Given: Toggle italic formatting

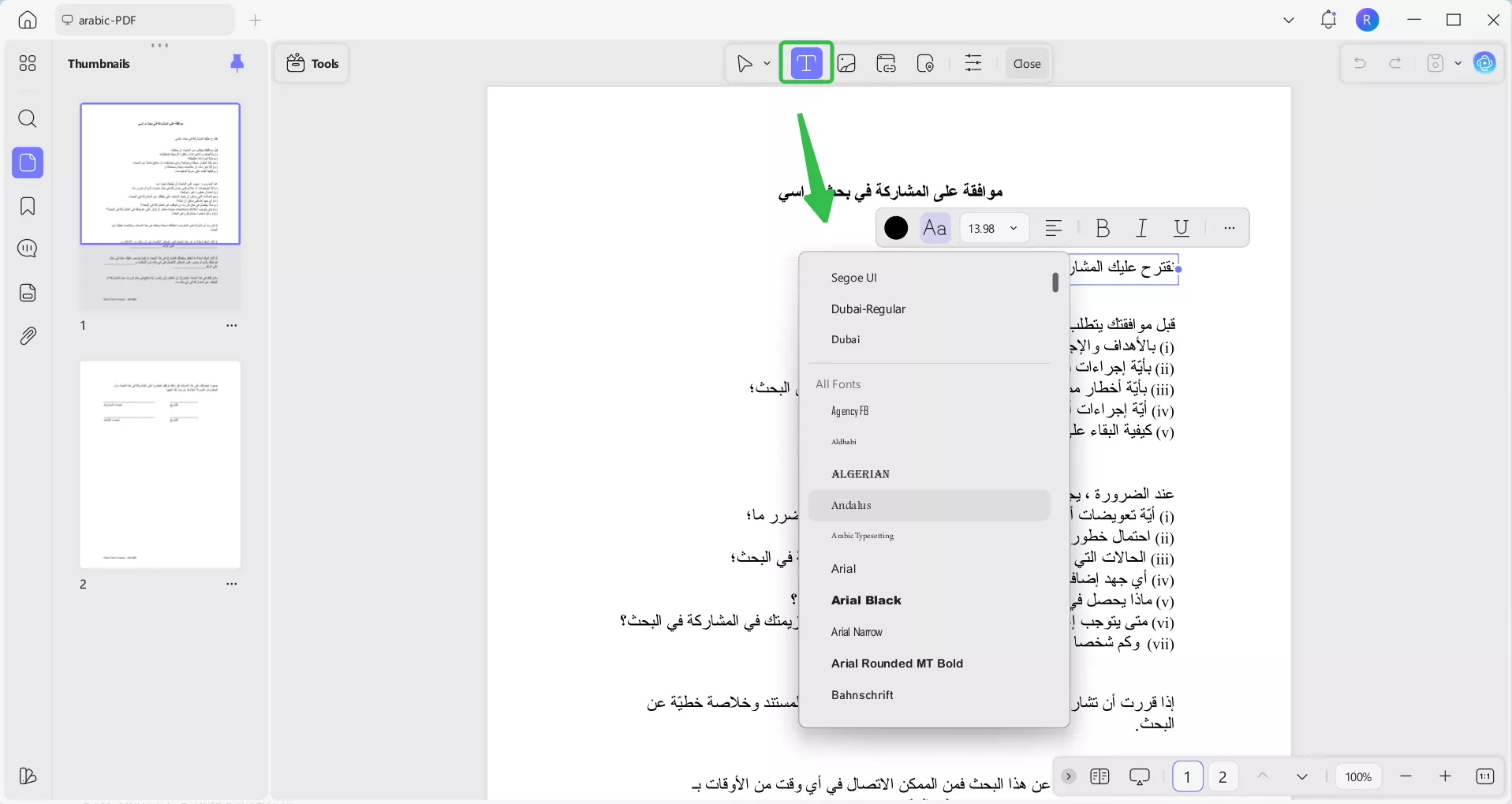Looking at the screenshot, I should (x=1141, y=228).
